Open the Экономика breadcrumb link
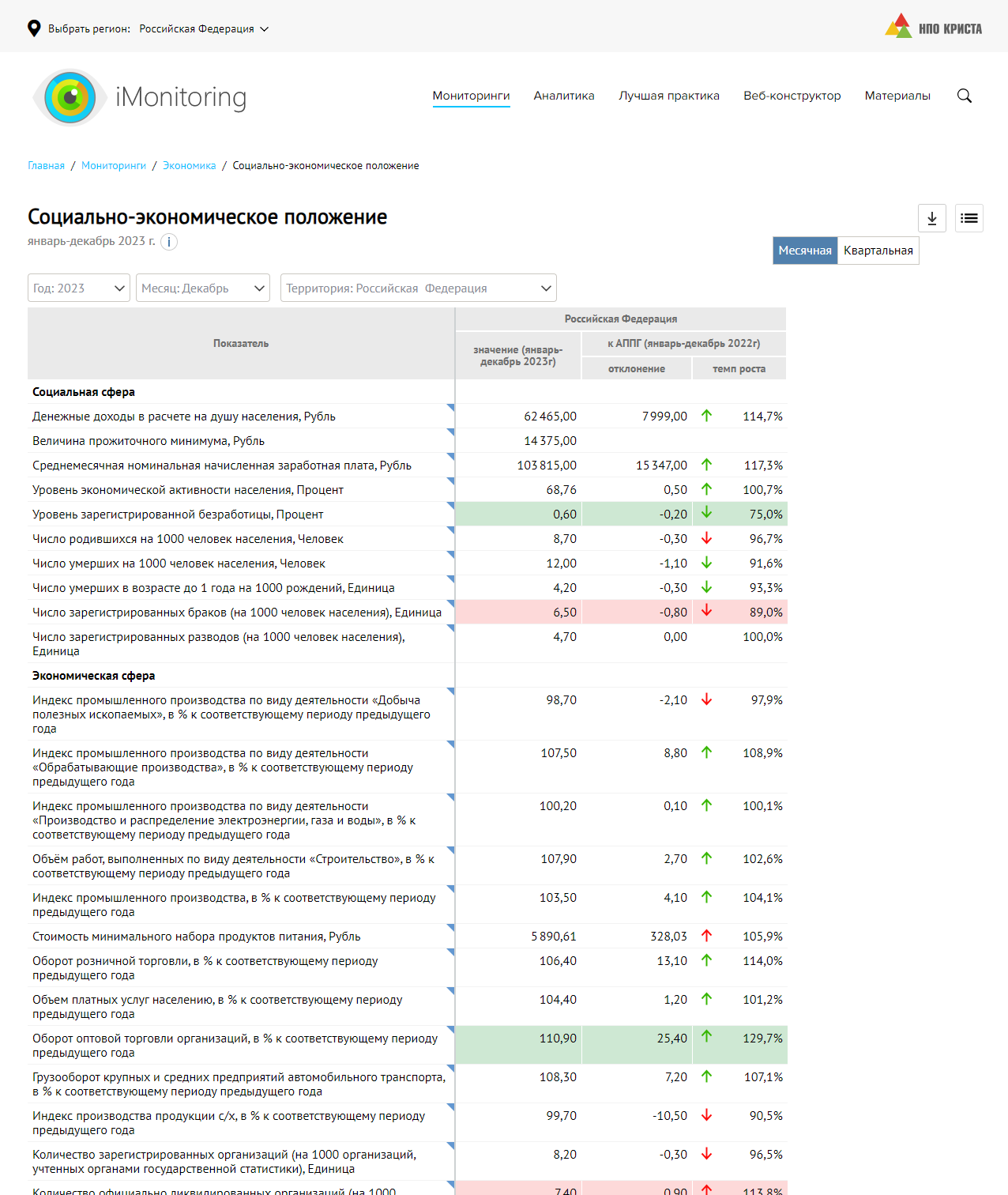 (x=189, y=165)
